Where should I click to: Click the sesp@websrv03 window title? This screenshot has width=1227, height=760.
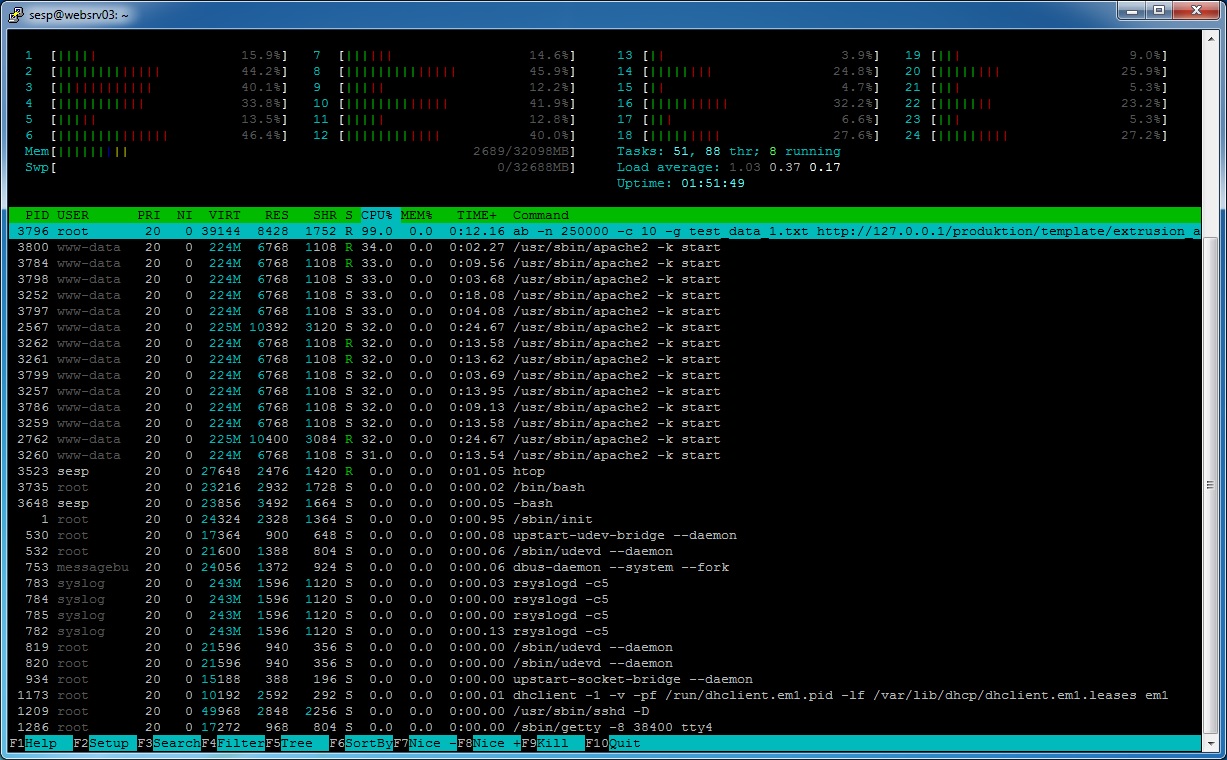(78, 13)
